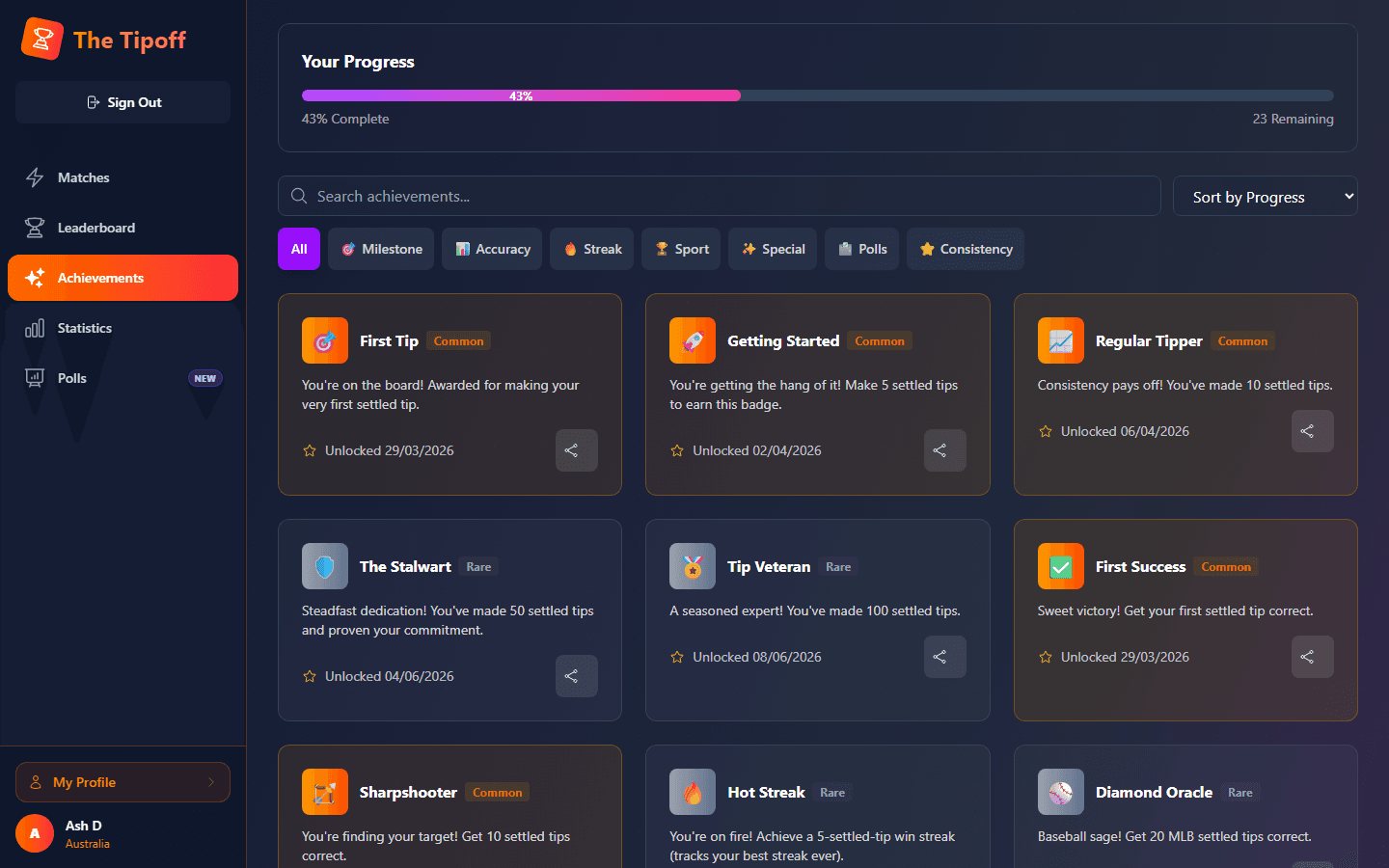The height and width of the screenshot is (868, 1389).
Task: Select the All filter tab
Action: point(299,249)
